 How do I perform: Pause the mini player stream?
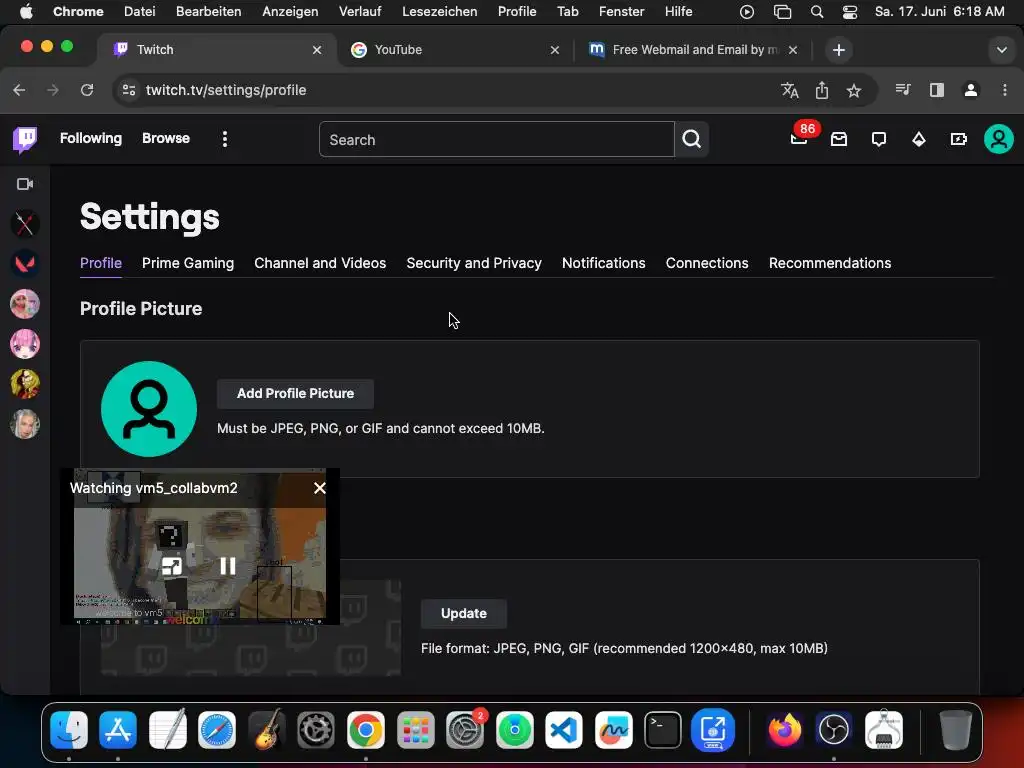(x=227, y=566)
